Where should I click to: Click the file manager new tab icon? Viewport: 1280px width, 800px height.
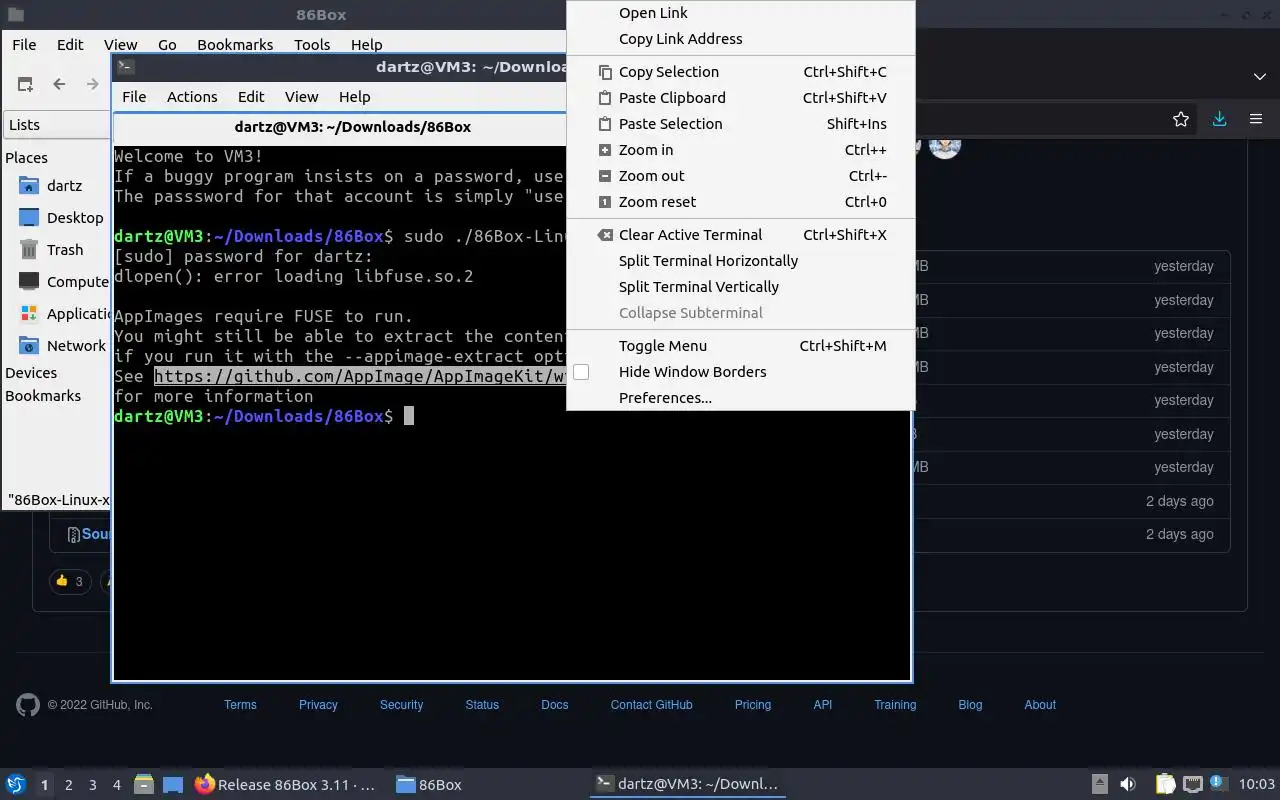tap(25, 84)
